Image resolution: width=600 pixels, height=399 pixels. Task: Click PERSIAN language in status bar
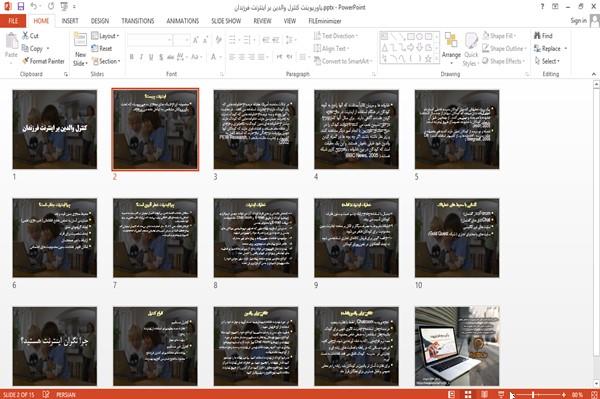click(x=66, y=394)
